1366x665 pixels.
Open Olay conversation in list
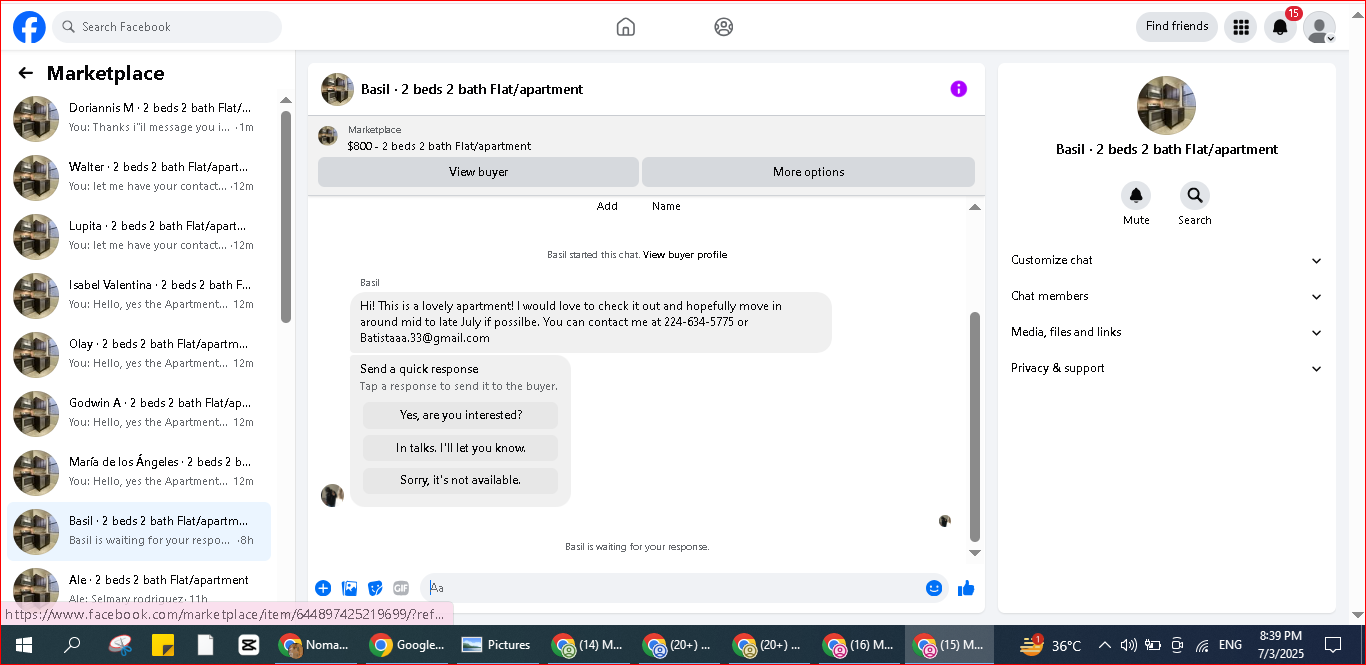[x=140, y=353]
